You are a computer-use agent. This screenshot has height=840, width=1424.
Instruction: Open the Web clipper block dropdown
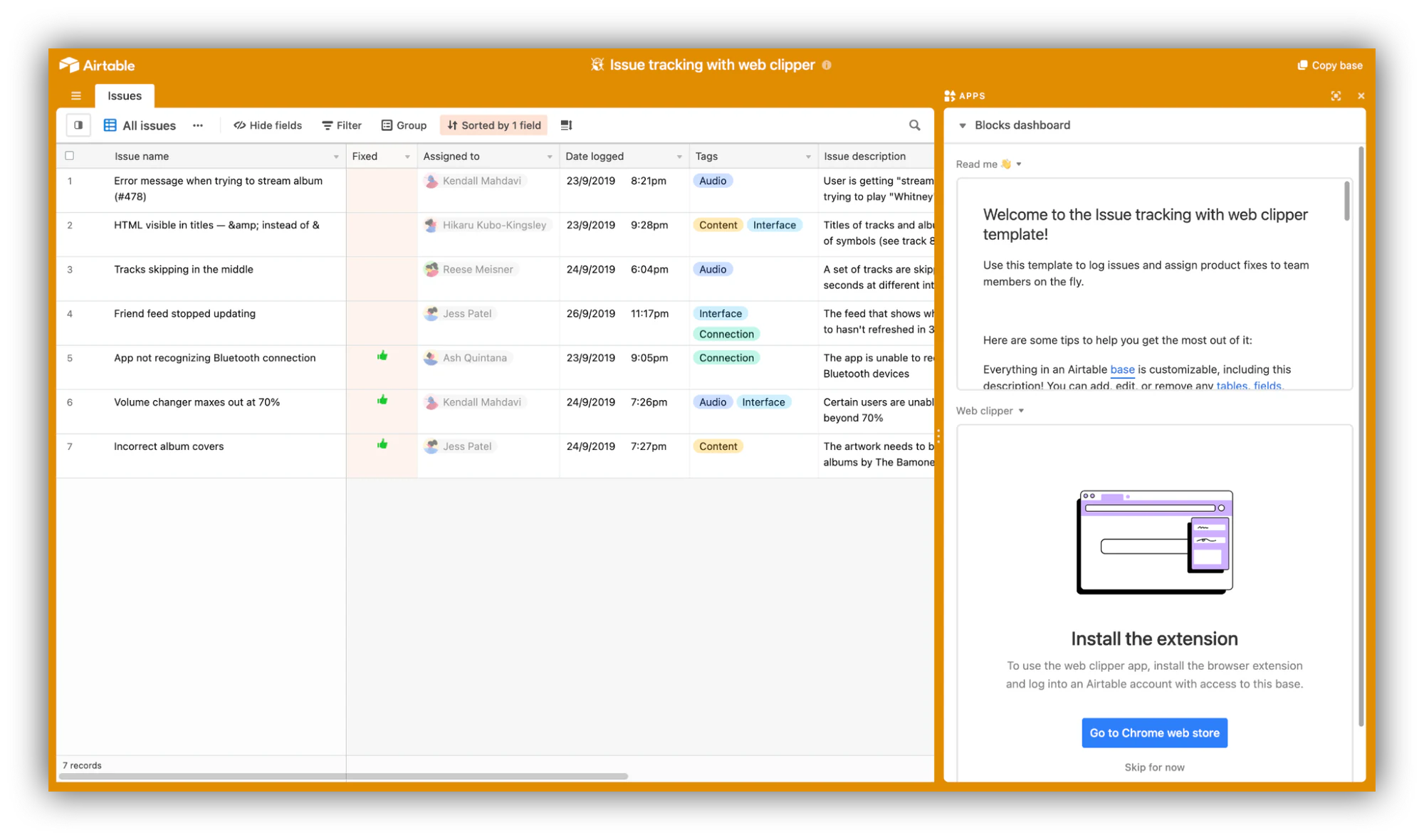1021,411
